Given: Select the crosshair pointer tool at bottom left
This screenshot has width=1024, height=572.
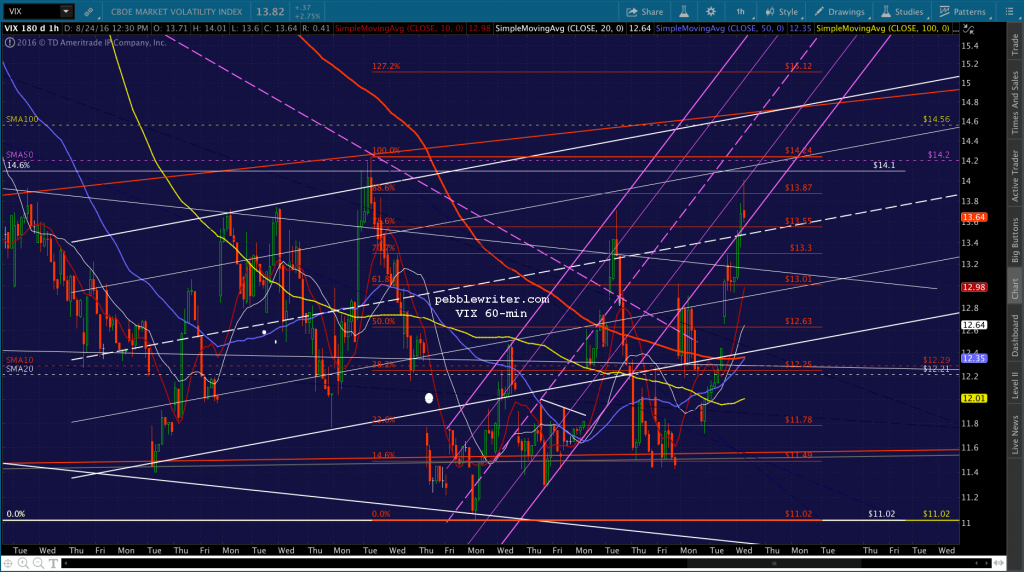Looking at the screenshot, I should (x=8, y=563).
